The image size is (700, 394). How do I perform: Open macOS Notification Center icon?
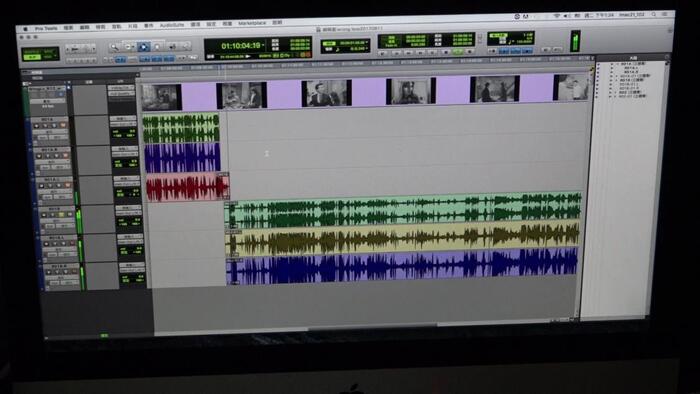click(664, 14)
